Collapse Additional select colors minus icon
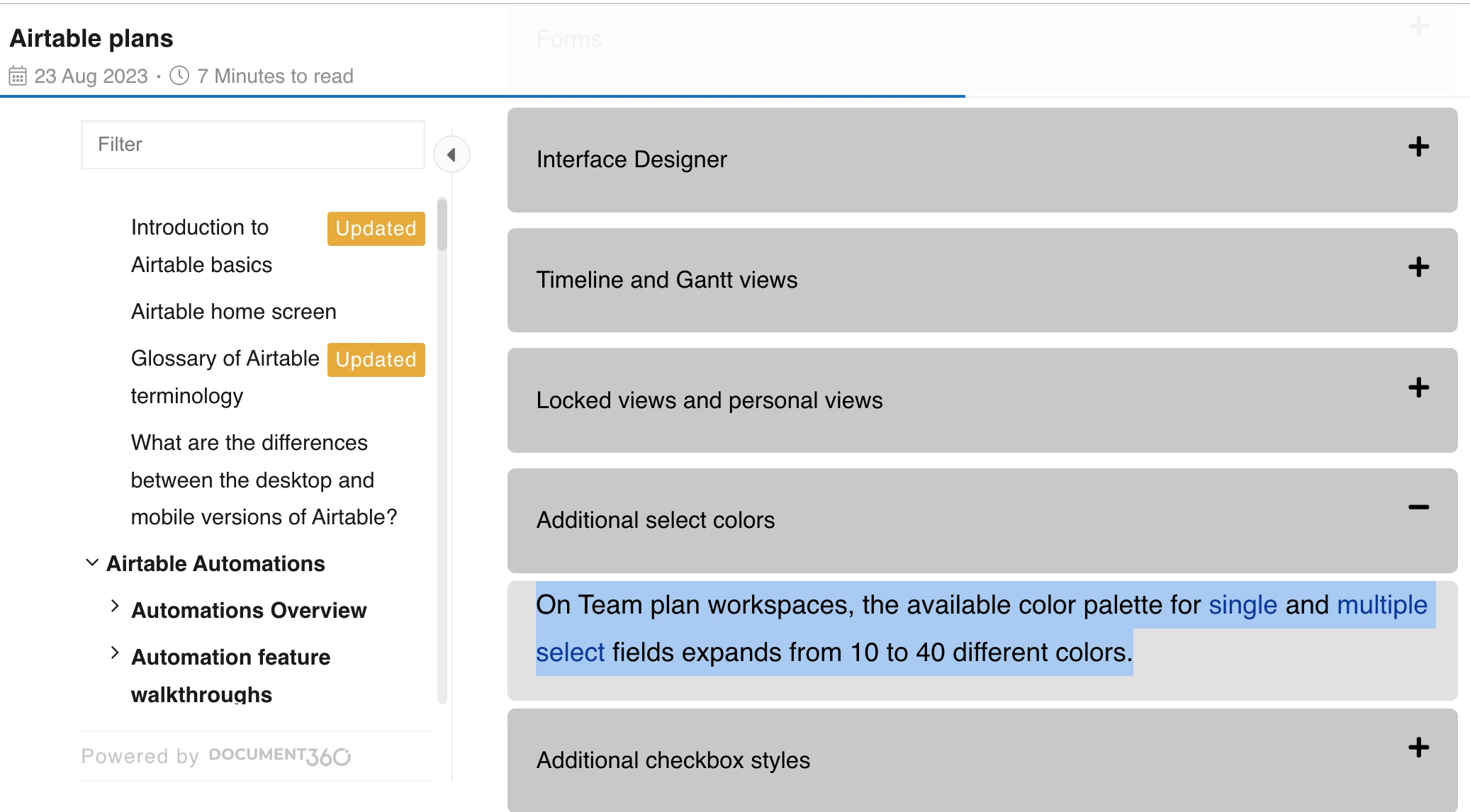 (x=1418, y=507)
